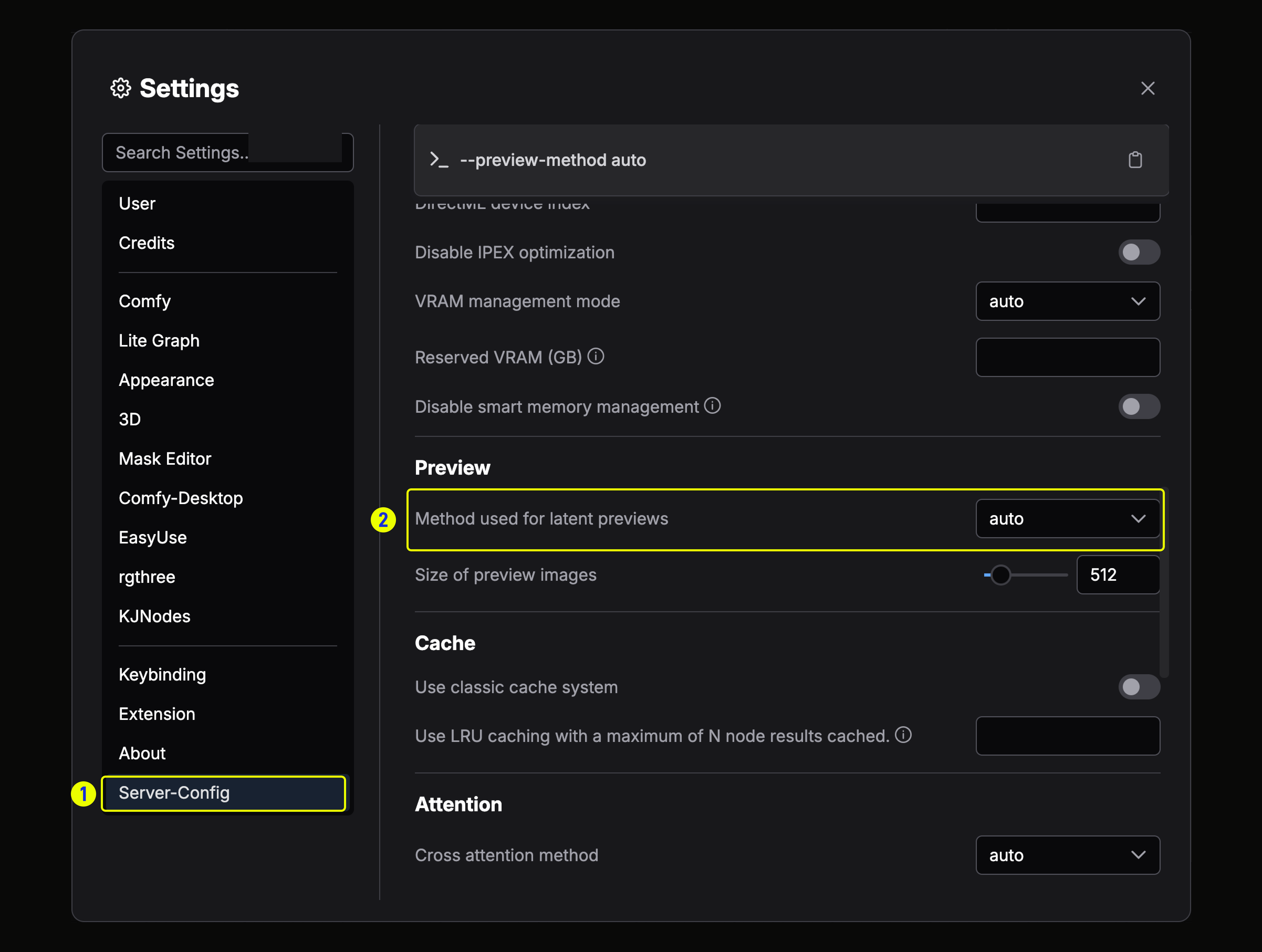Expand latent previews method dropdown
1262x952 pixels.
click(x=1067, y=519)
